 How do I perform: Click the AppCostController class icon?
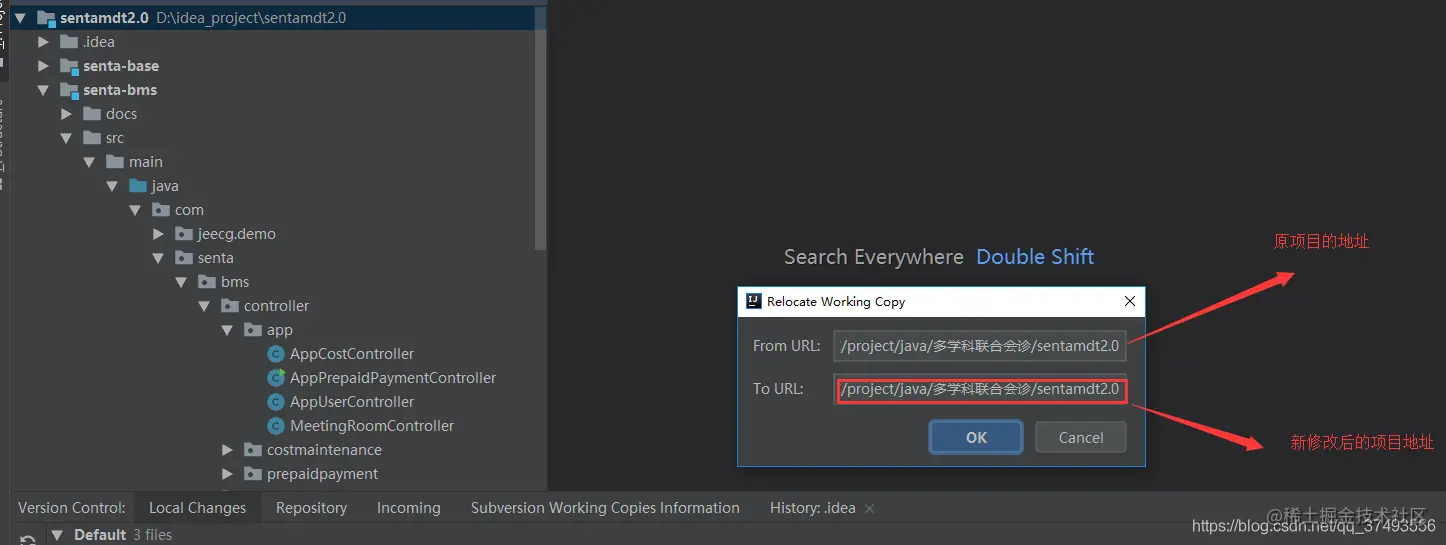pyautogui.click(x=276, y=354)
